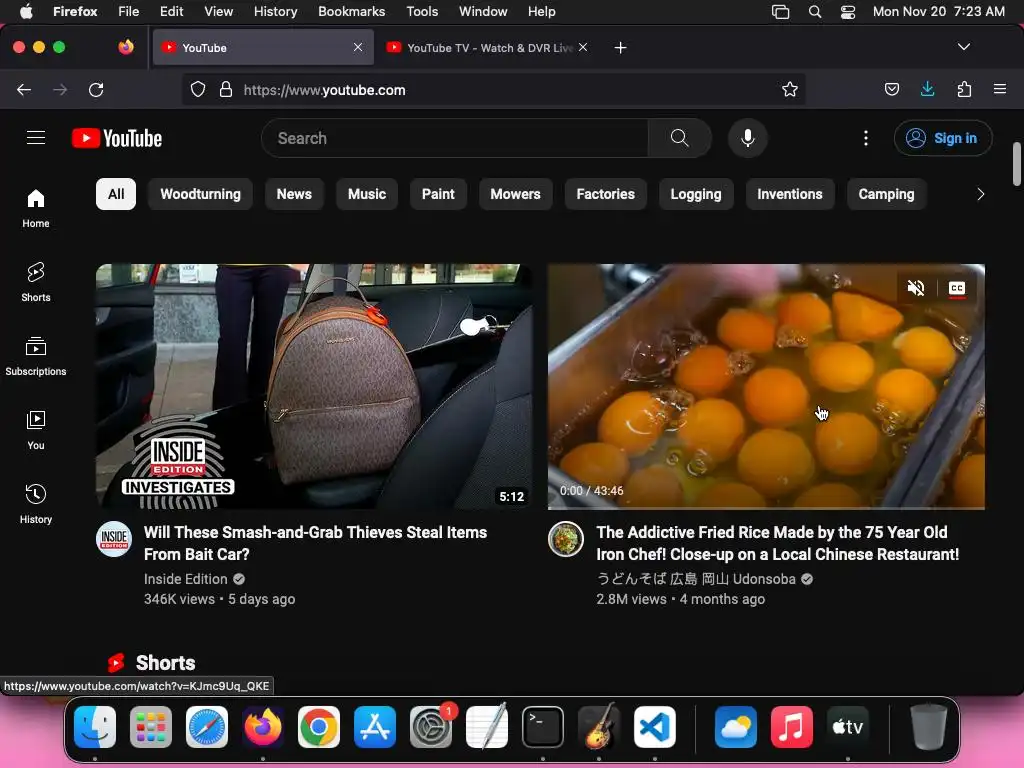Open Firefox extensions puzzle icon

964,89
